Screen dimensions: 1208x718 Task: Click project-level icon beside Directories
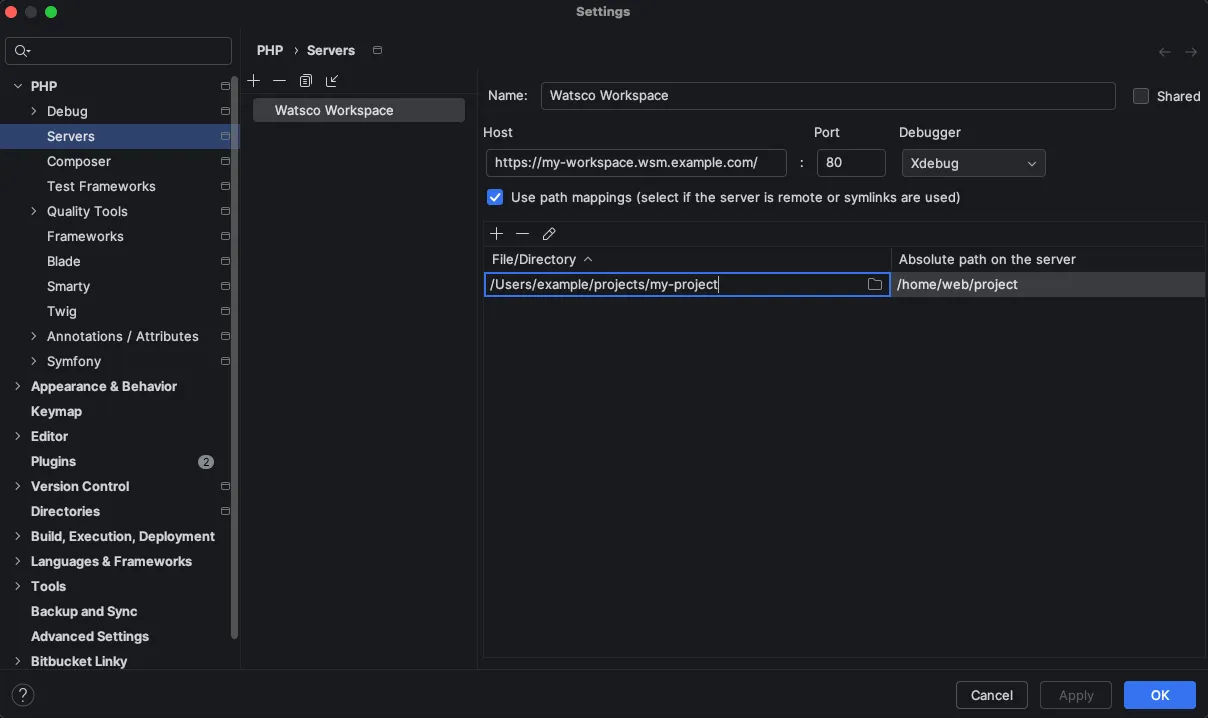[225, 511]
